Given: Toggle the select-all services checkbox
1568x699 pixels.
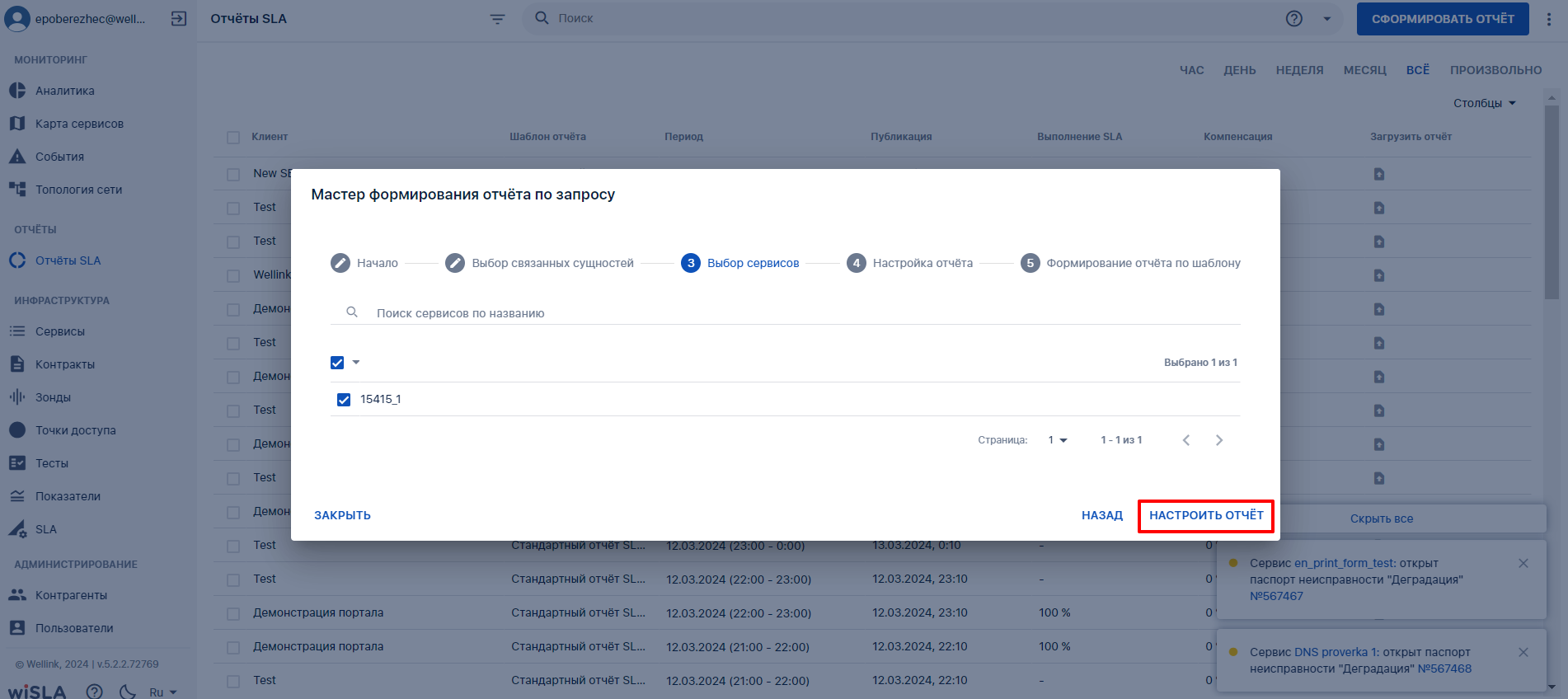Looking at the screenshot, I should (337, 363).
